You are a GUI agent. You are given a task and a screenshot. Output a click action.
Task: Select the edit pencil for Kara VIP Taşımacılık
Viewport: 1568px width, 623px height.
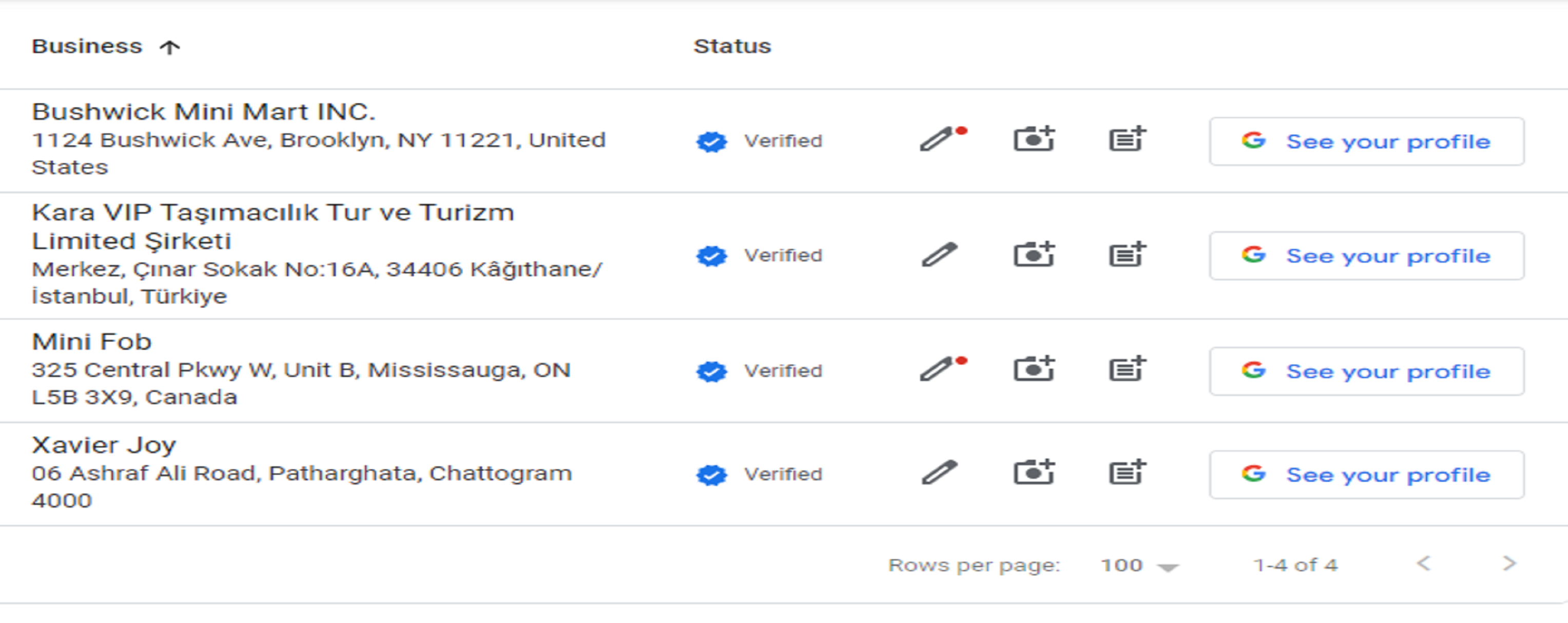937,255
